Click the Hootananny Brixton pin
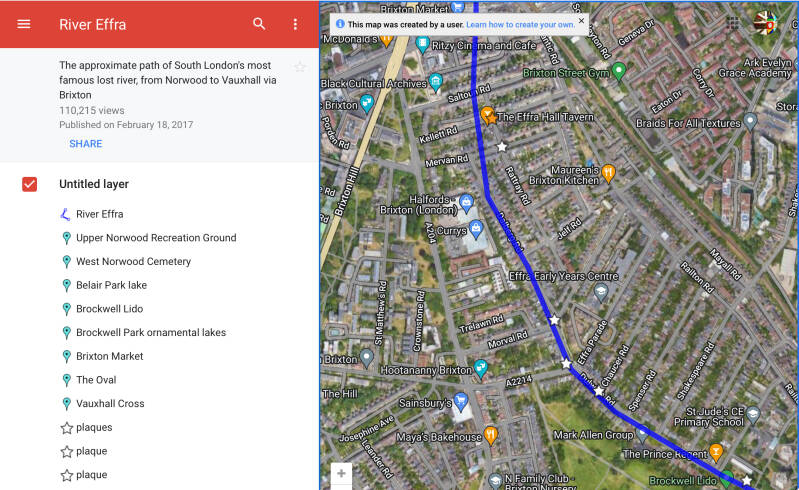This screenshot has height=490, width=799. coord(481,368)
